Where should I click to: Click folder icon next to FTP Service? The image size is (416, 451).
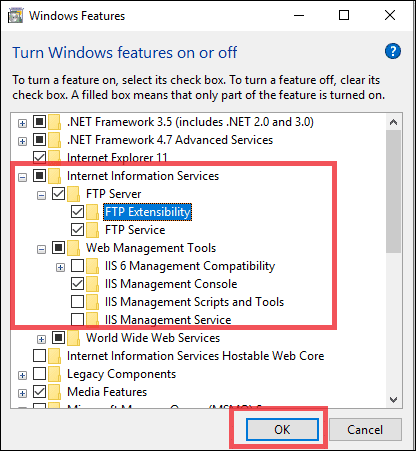(93, 230)
